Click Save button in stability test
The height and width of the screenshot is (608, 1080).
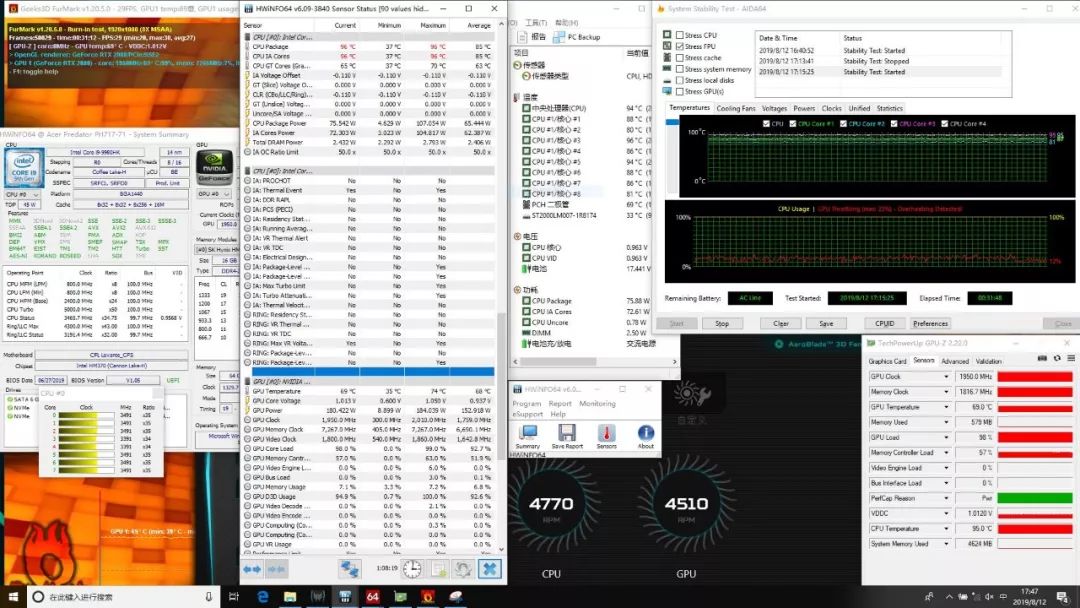pyautogui.click(x=826, y=323)
